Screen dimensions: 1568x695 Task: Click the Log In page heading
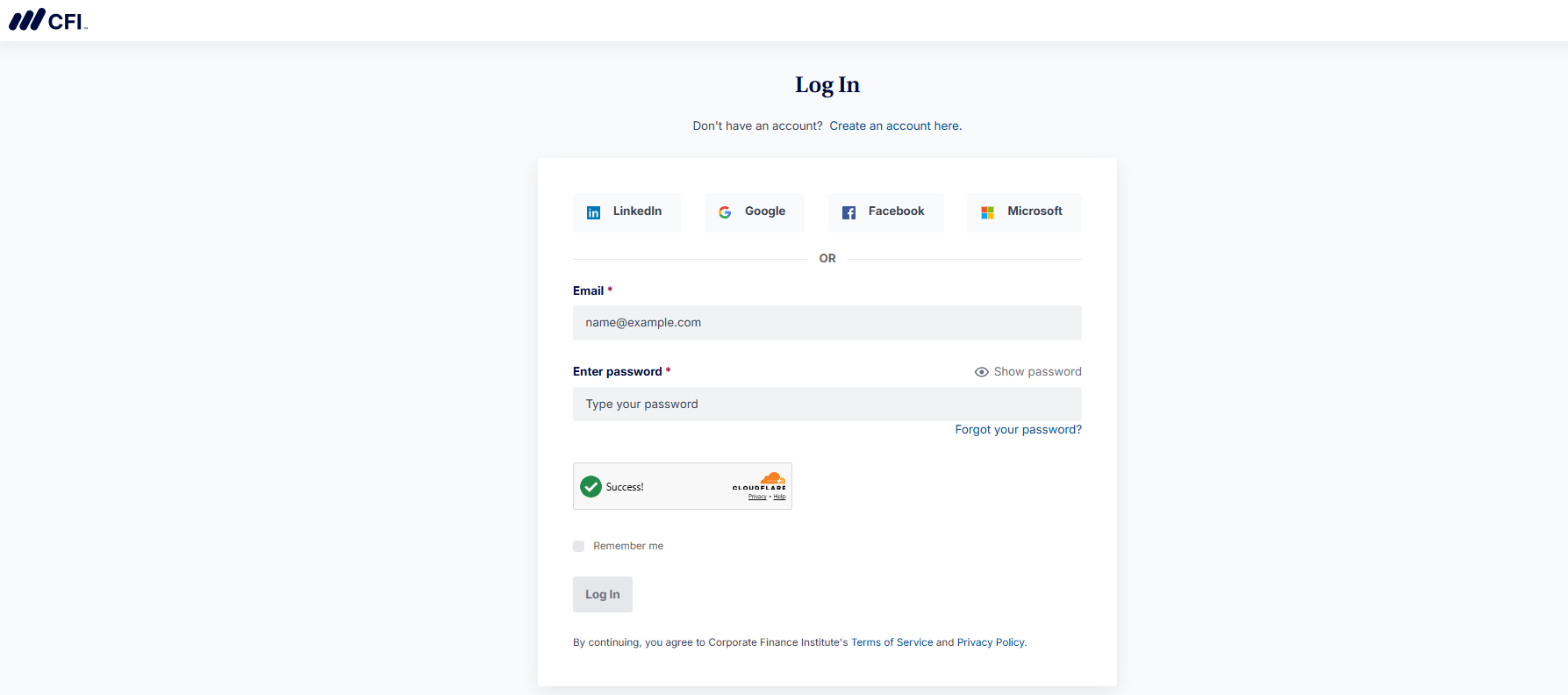(x=827, y=85)
